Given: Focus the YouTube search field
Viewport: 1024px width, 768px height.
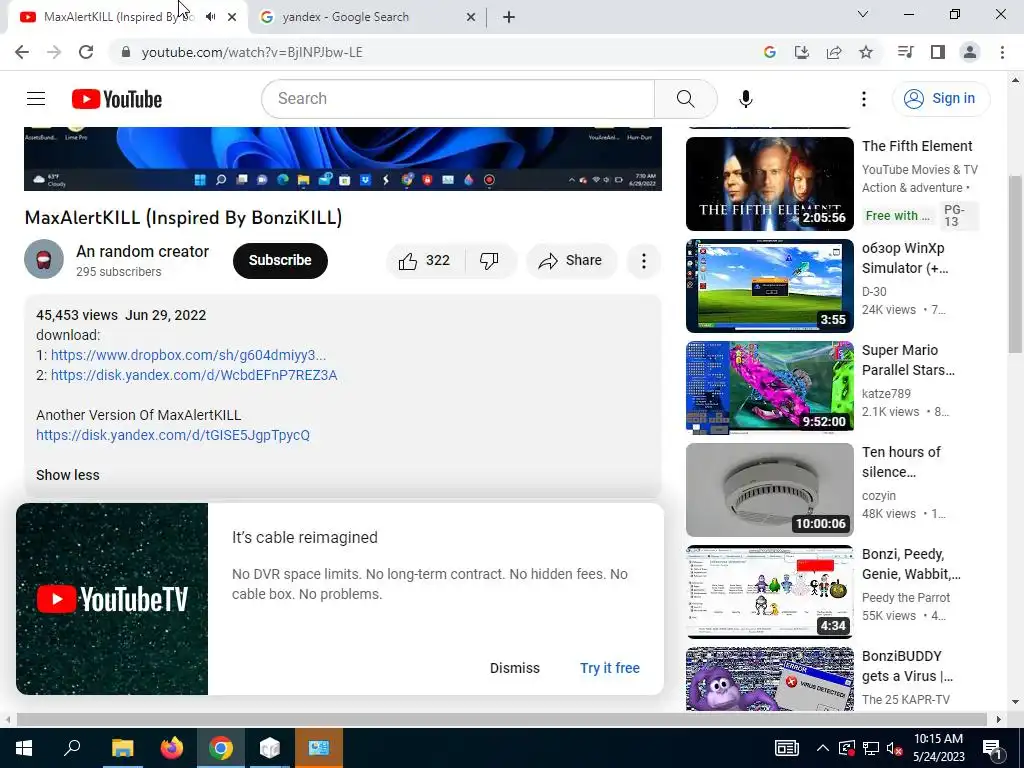Looking at the screenshot, I should point(458,99).
